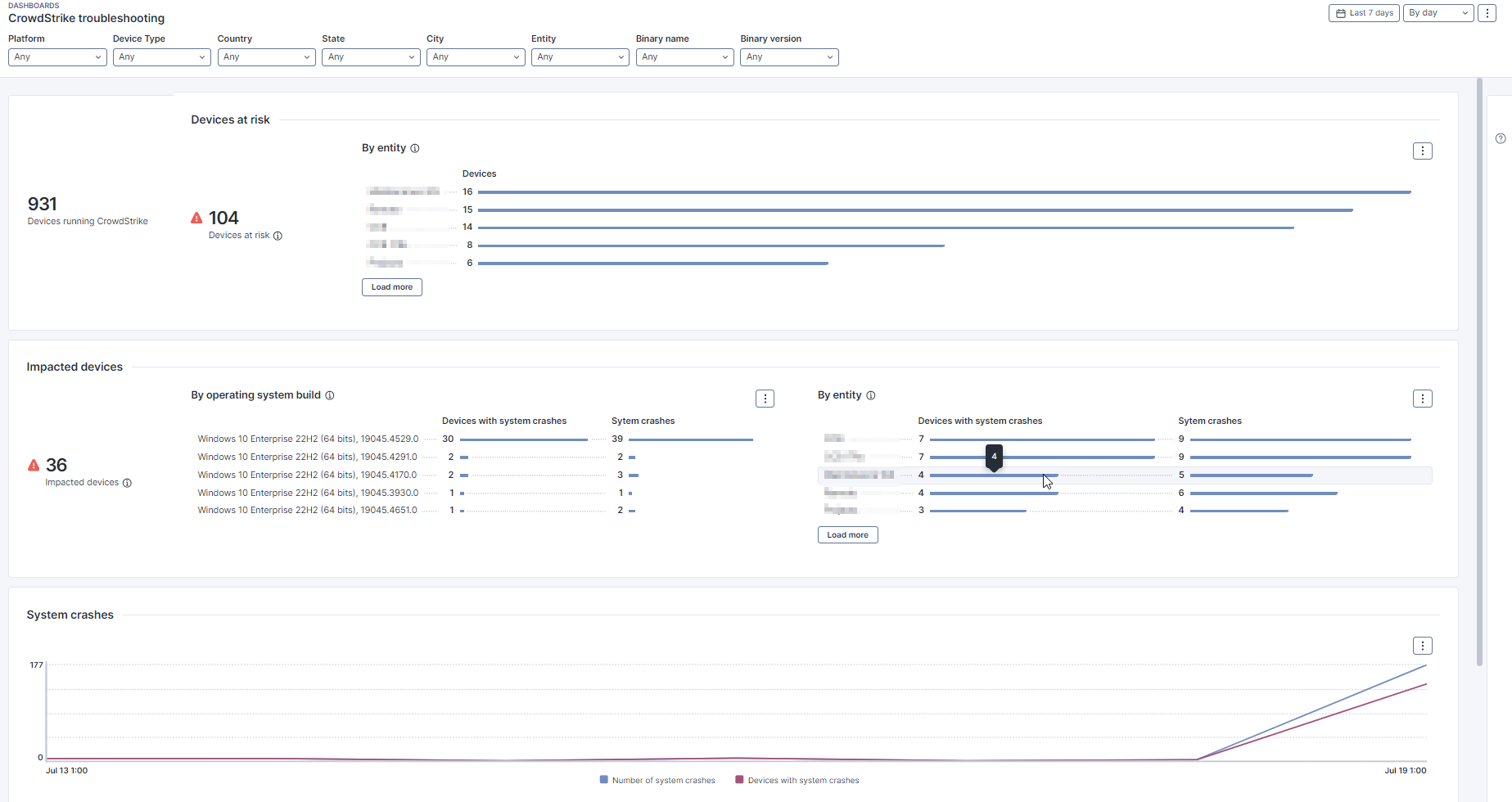Open the Last 7 days time picker
Image resolution: width=1512 pixels, height=802 pixels.
(1364, 13)
